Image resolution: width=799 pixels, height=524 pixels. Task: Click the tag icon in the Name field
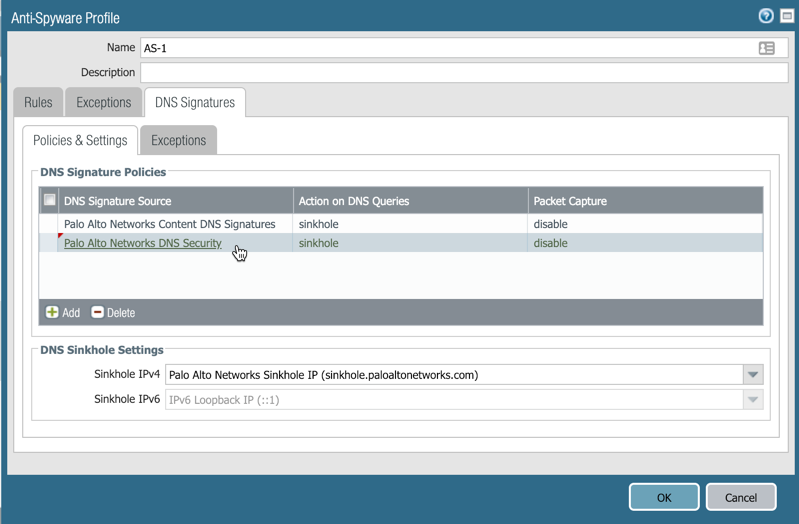[767, 48]
